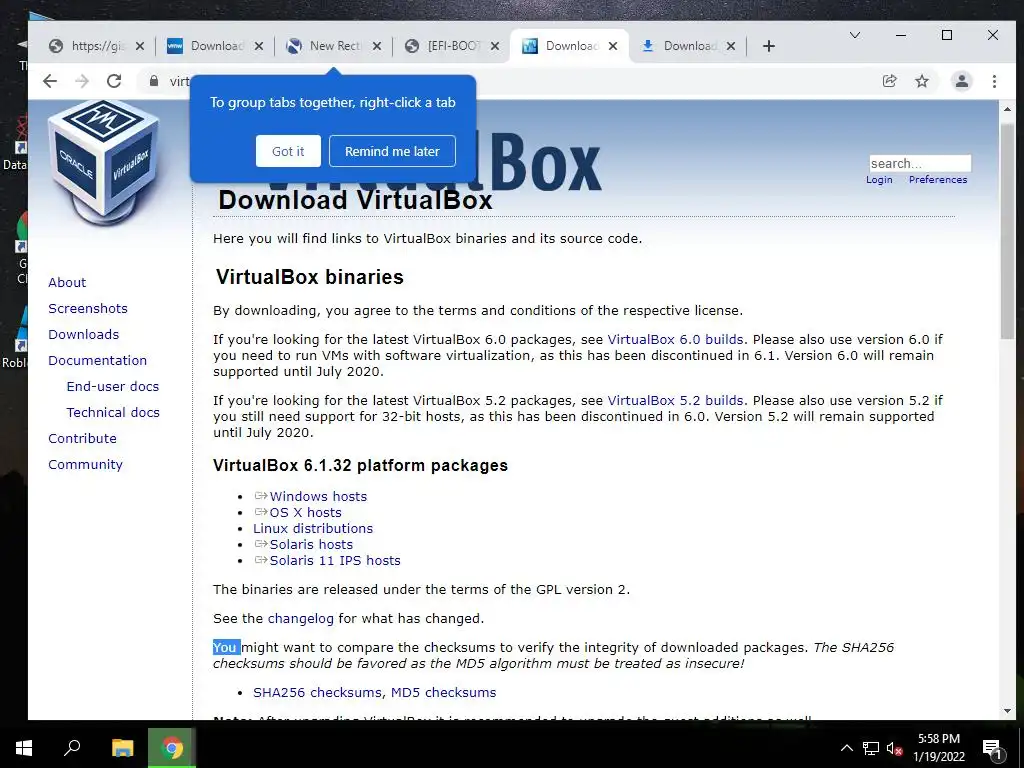Open Screenshots in the sidebar
This screenshot has width=1024, height=768.
click(88, 308)
